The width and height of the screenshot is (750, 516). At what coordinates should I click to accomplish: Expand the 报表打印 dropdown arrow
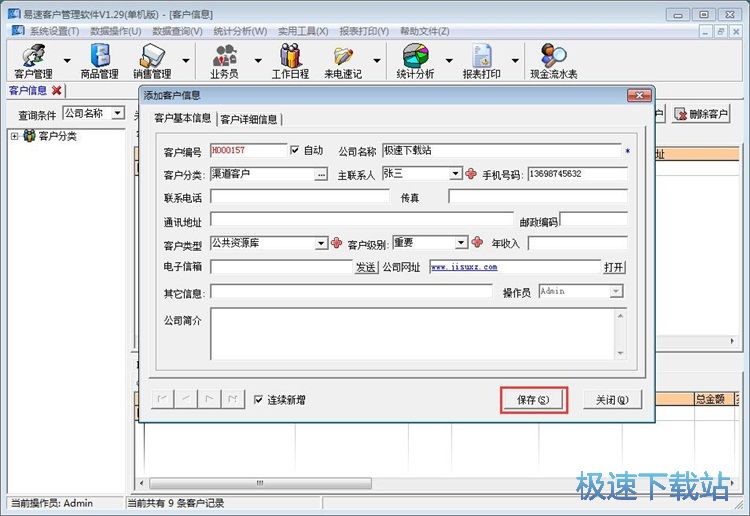click(x=515, y=61)
